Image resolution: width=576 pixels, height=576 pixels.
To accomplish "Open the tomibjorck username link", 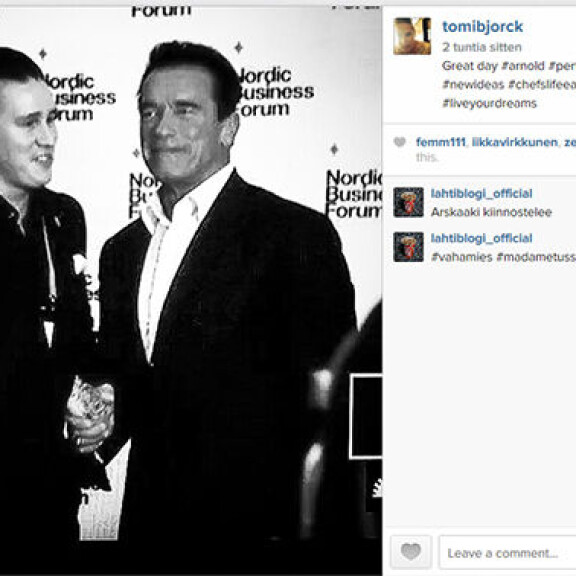I will click(x=482, y=27).
